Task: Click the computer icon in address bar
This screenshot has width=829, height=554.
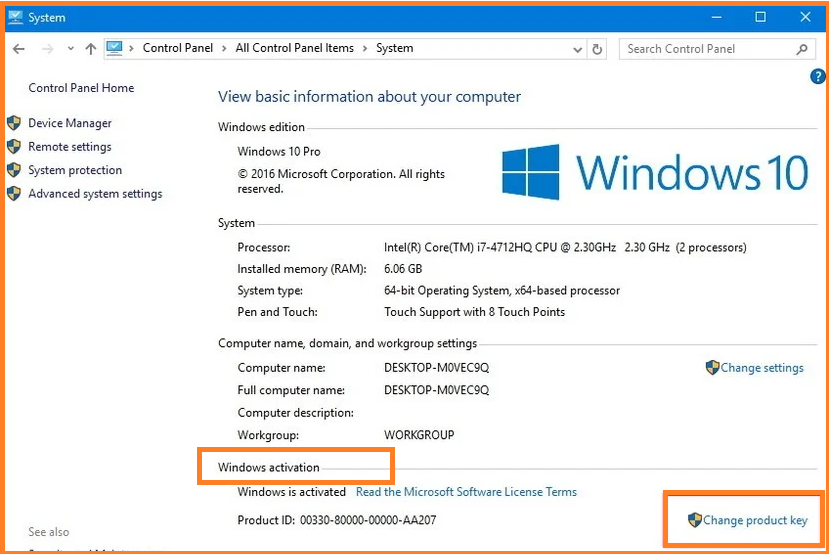Action: (x=114, y=48)
